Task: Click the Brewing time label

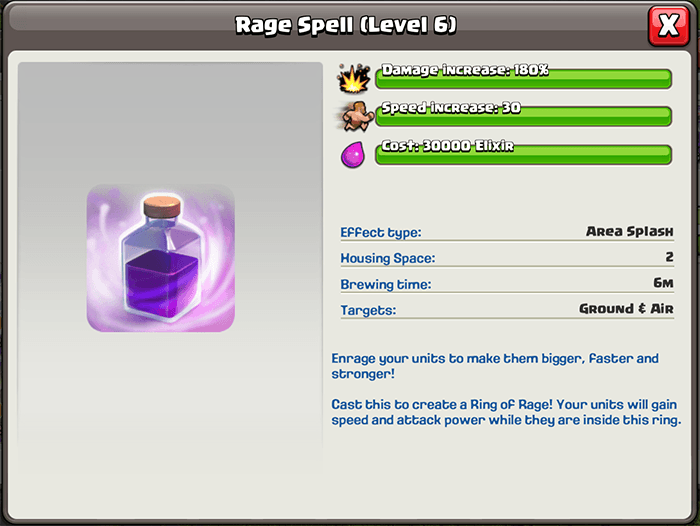Action: coord(386,284)
